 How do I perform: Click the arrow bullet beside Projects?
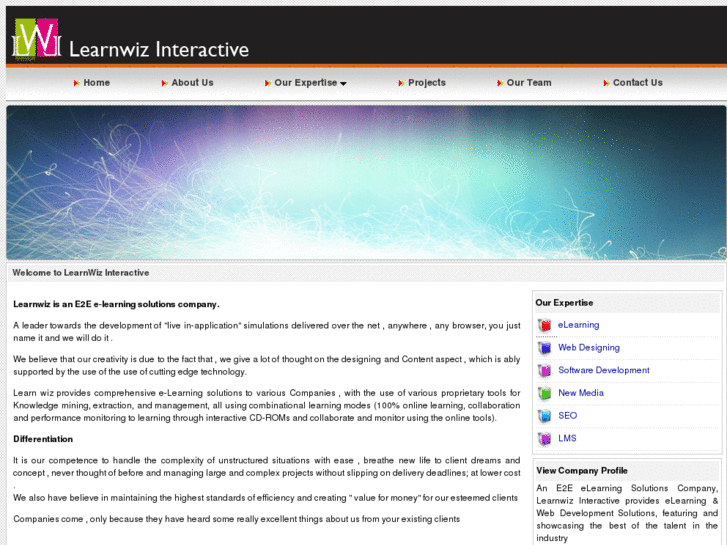coord(401,83)
